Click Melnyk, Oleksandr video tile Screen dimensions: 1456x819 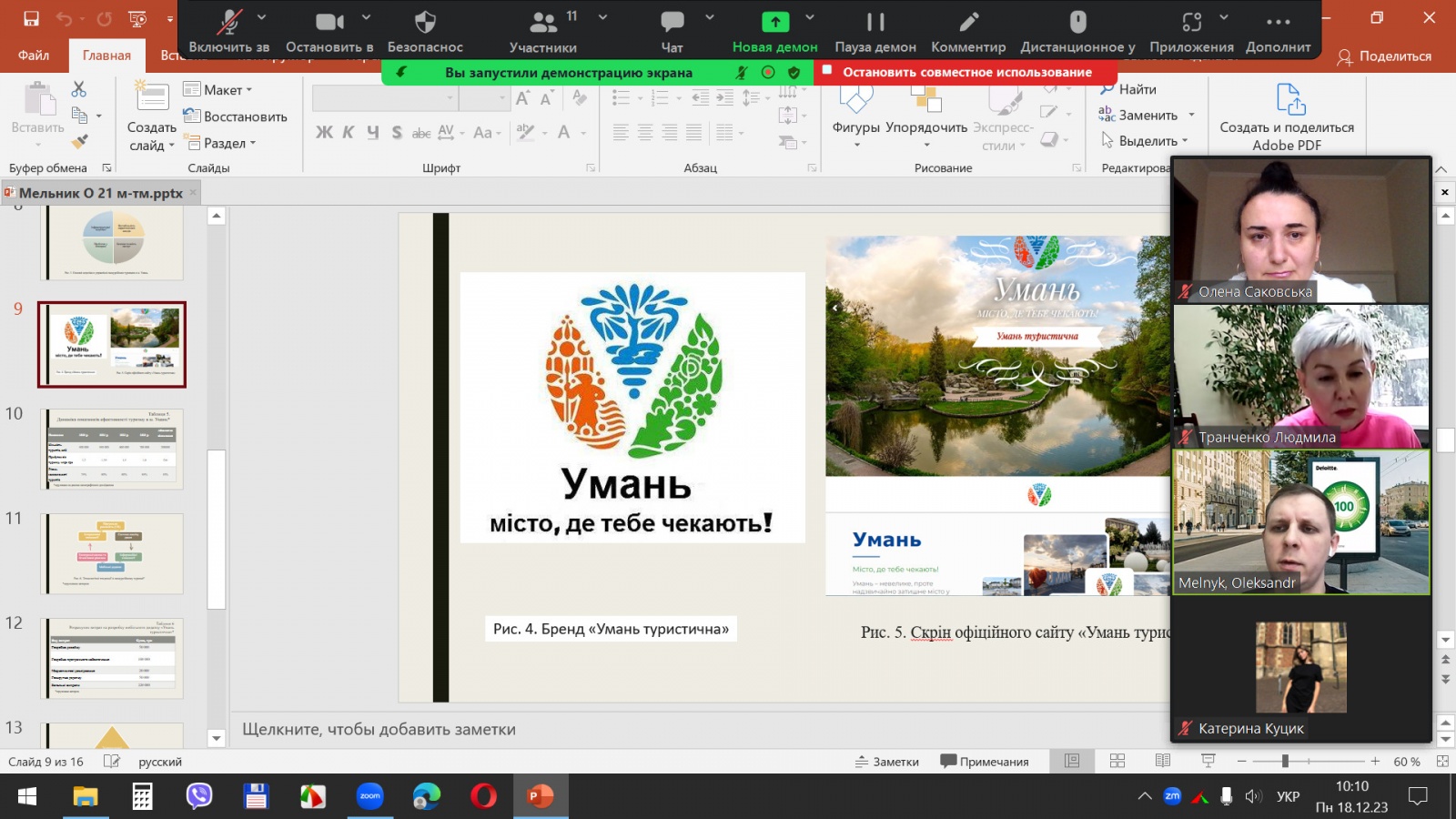coord(1301,521)
